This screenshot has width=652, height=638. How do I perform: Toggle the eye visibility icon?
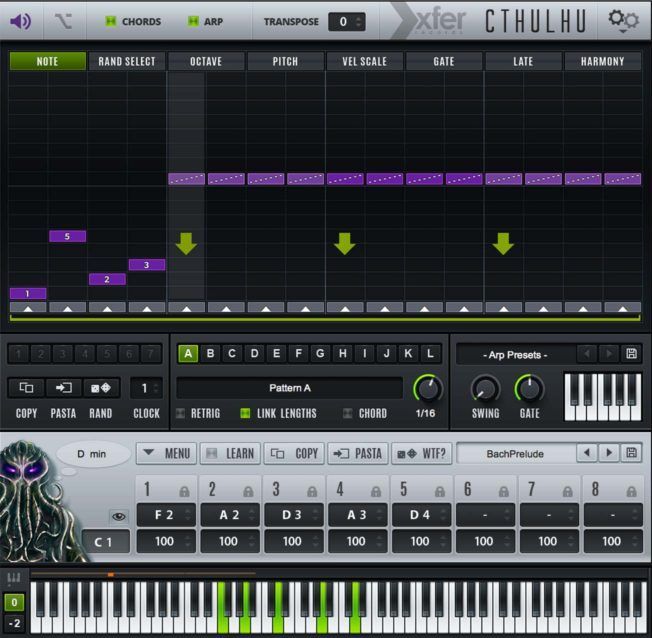(119, 516)
